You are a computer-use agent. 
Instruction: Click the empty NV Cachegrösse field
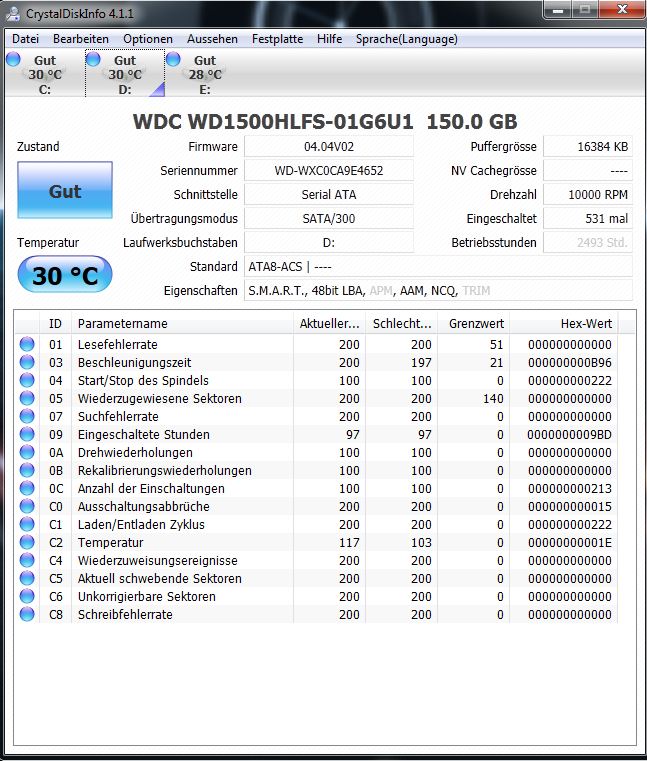click(588, 170)
